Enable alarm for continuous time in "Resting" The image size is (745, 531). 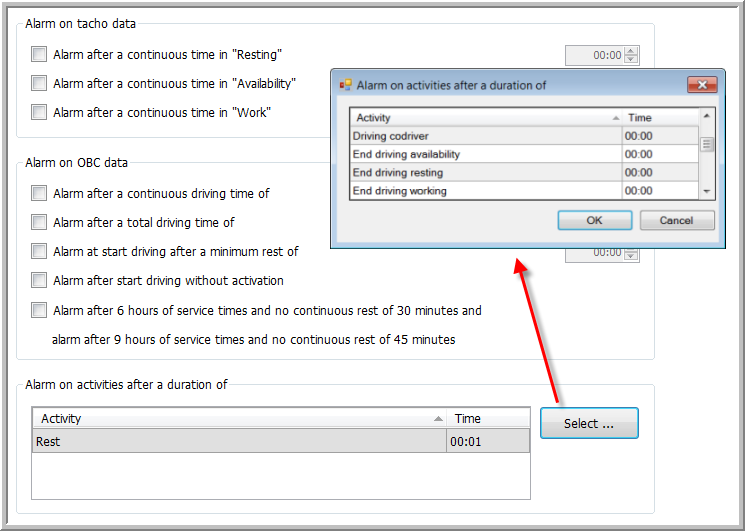(39, 55)
